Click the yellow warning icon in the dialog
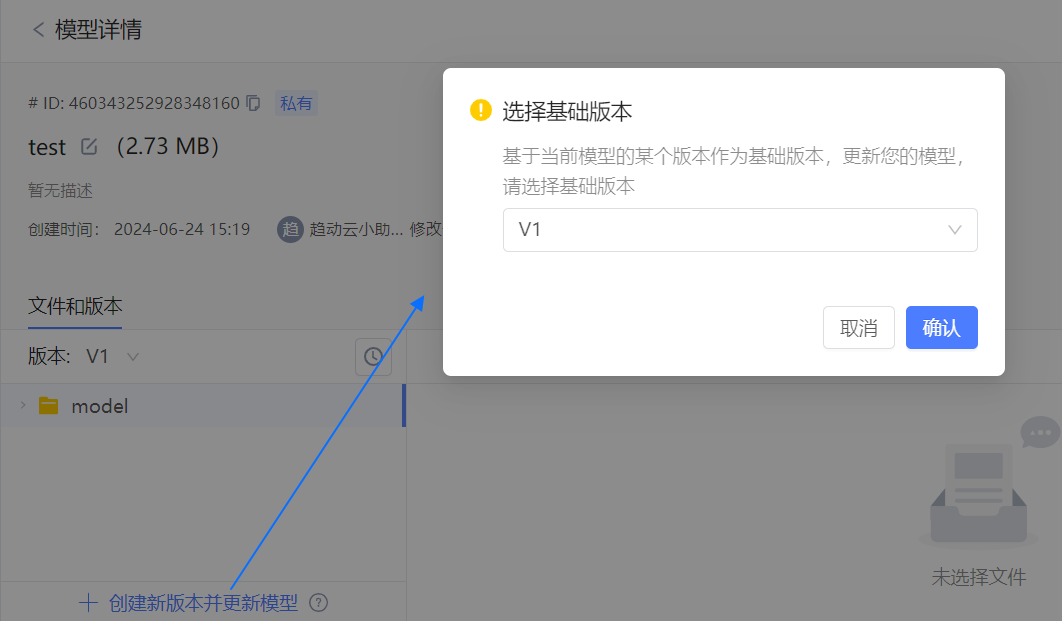 tap(481, 111)
